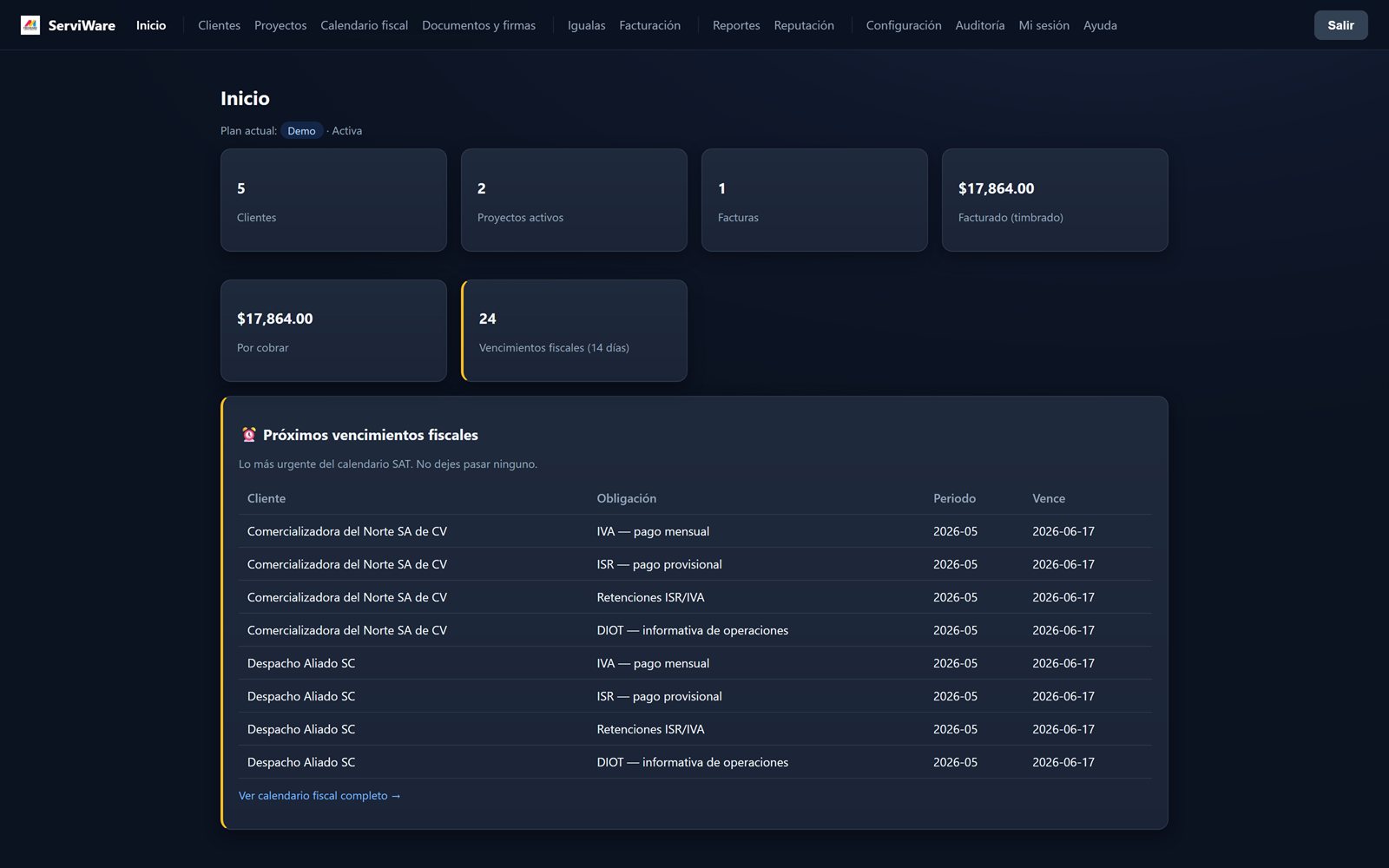Select Reputación in the navigation

[804, 25]
